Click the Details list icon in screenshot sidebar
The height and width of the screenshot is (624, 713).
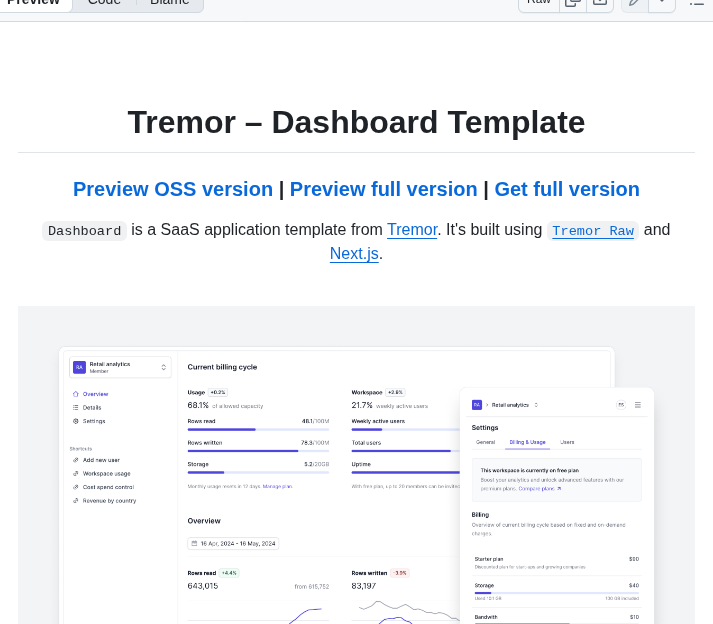75,408
